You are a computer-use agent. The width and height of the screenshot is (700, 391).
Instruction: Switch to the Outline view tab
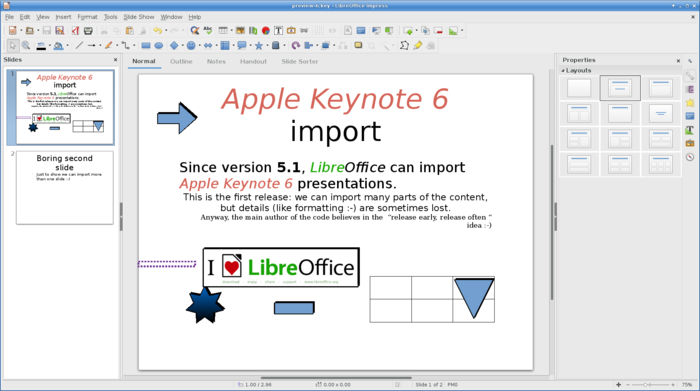tap(181, 62)
